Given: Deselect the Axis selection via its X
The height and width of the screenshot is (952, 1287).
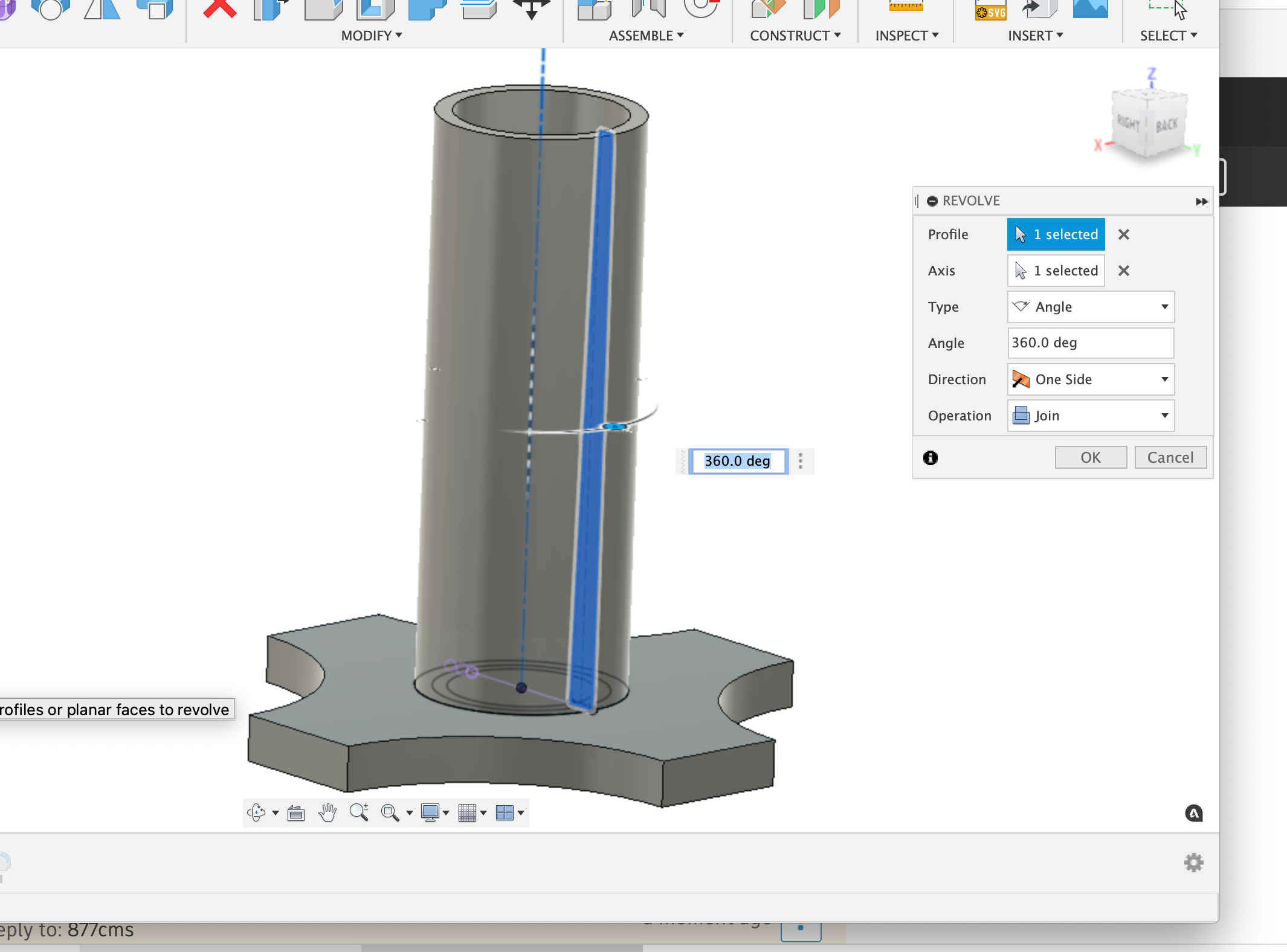Looking at the screenshot, I should point(1124,271).
